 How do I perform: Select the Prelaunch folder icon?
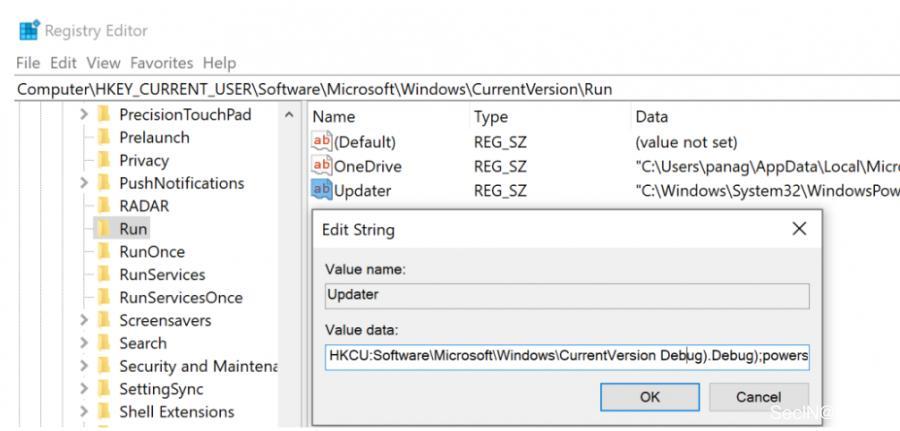tap(103, 138)
